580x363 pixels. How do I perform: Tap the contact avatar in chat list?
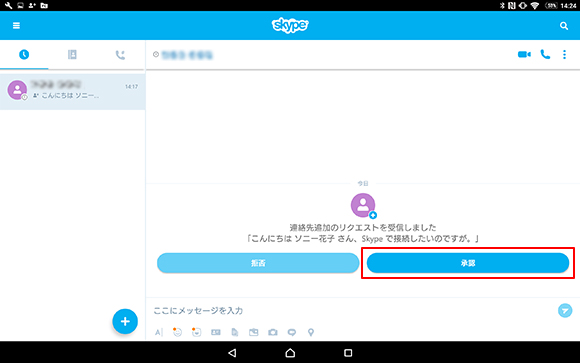[x=17, y=90]
